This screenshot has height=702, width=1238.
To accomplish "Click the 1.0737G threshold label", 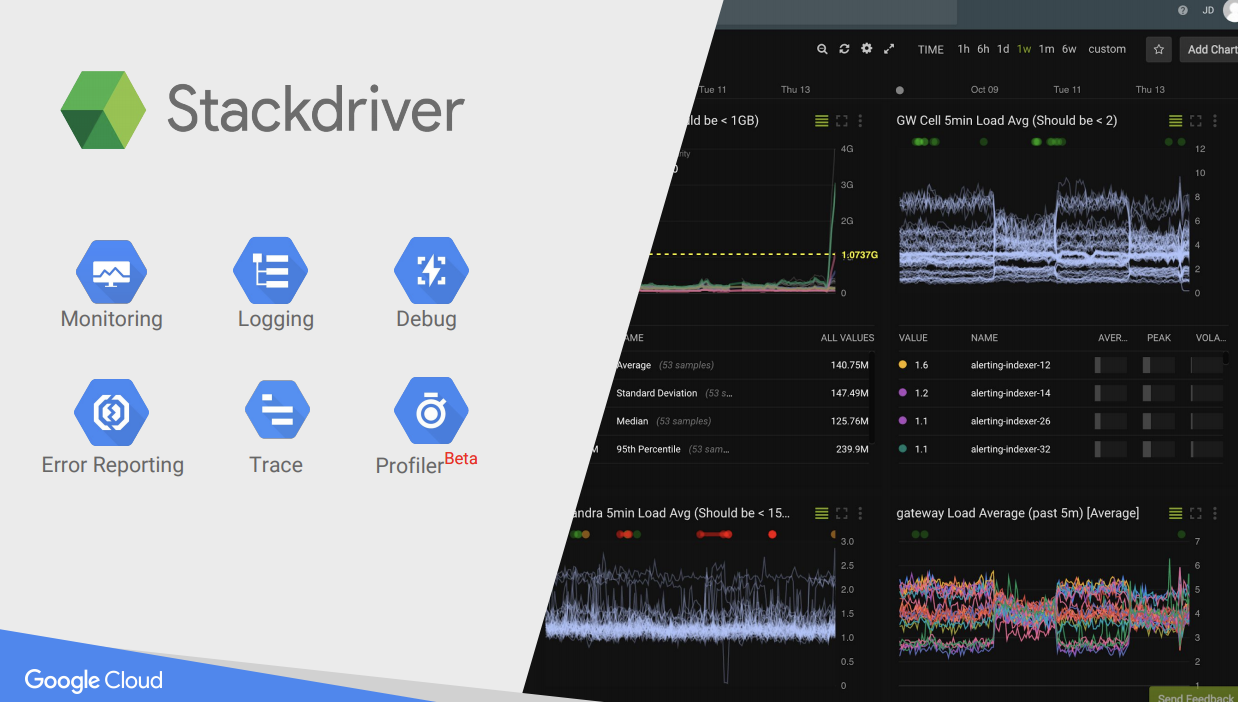I will pos(859,255).
